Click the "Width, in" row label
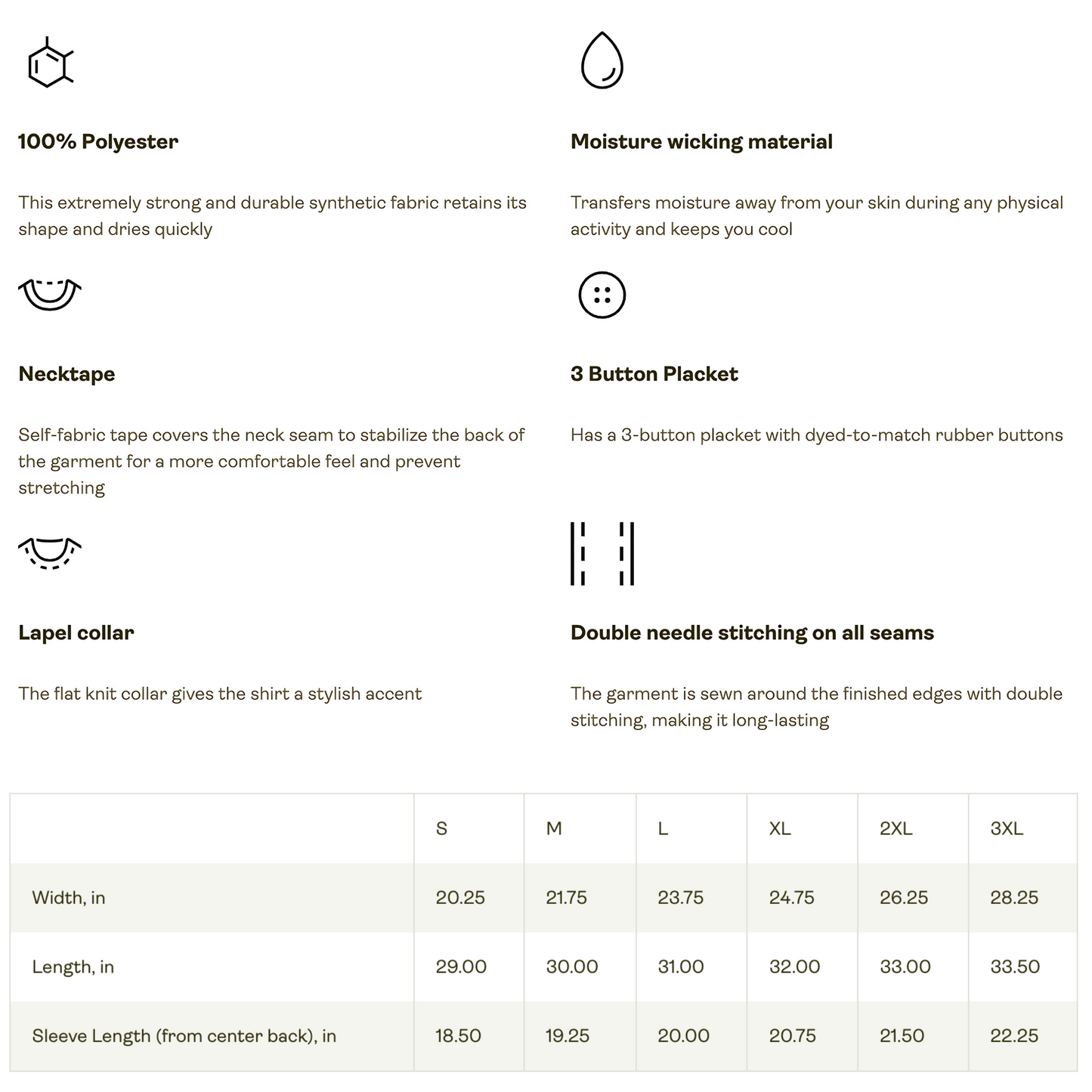 point(69,898)
